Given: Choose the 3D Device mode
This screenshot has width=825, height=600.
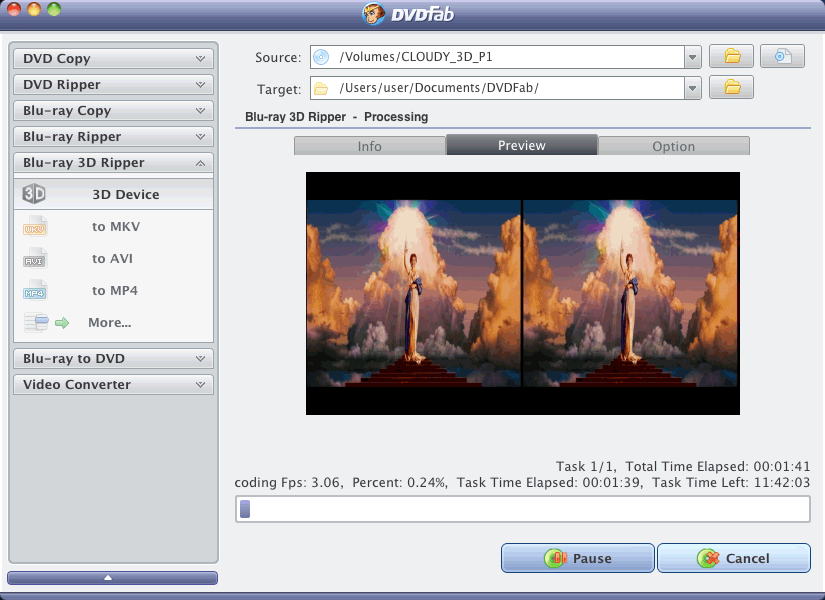Looking at the screenshot, I should pyautogui.click(x=113, y=194).
